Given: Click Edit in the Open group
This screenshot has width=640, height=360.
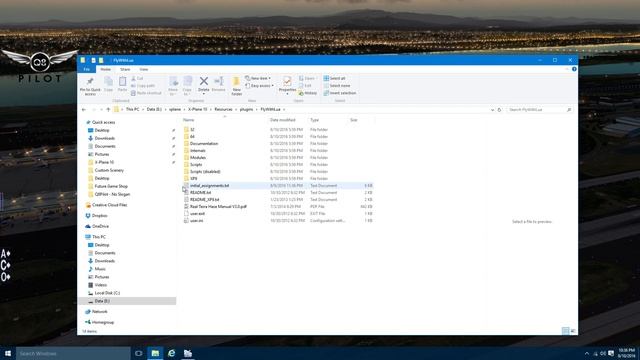Looking at the screenshot, I should [x=305, y=86].
